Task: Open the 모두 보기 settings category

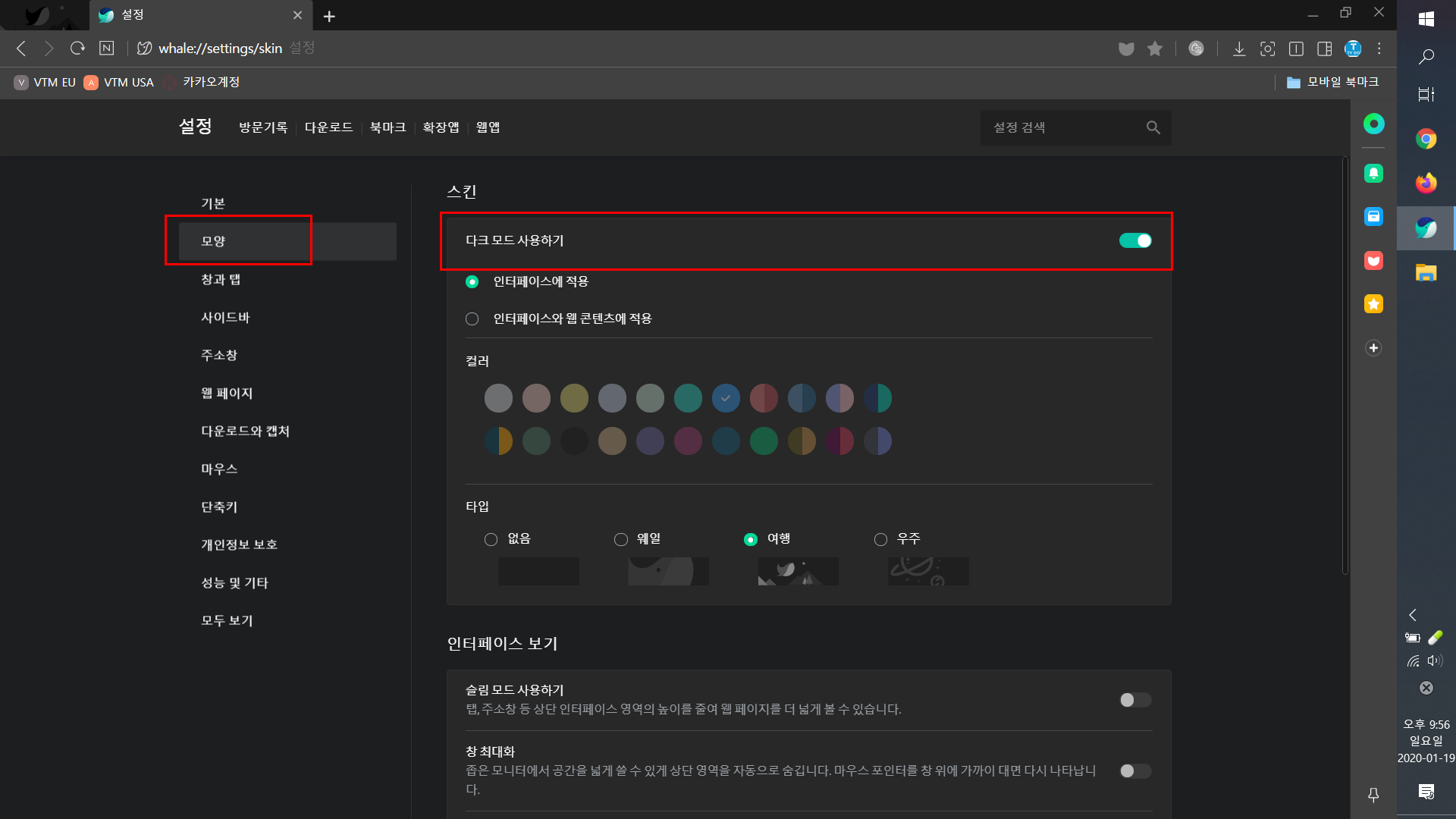Action: pos(227,620)
